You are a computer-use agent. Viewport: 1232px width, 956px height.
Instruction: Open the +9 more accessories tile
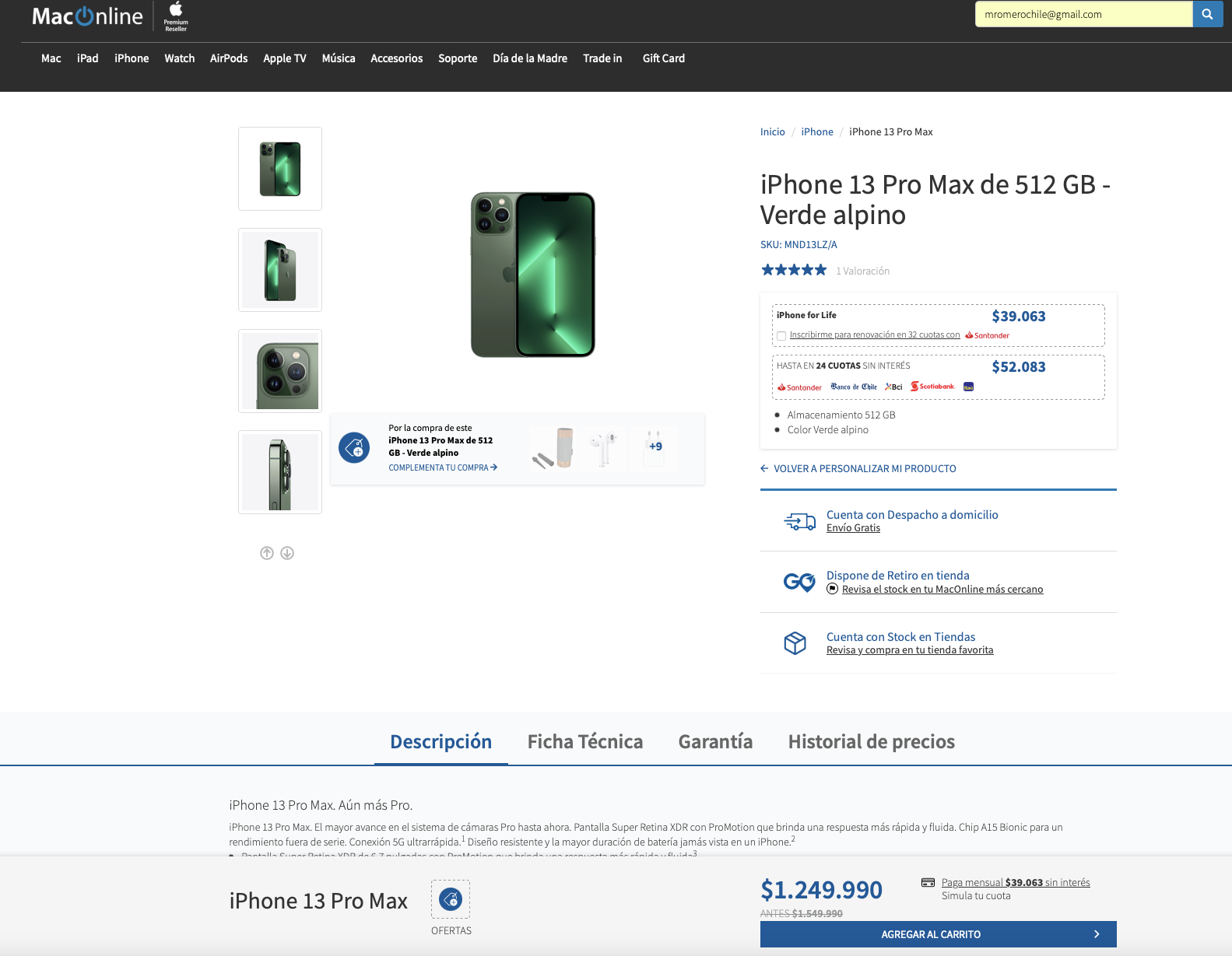tap(655, 447)
